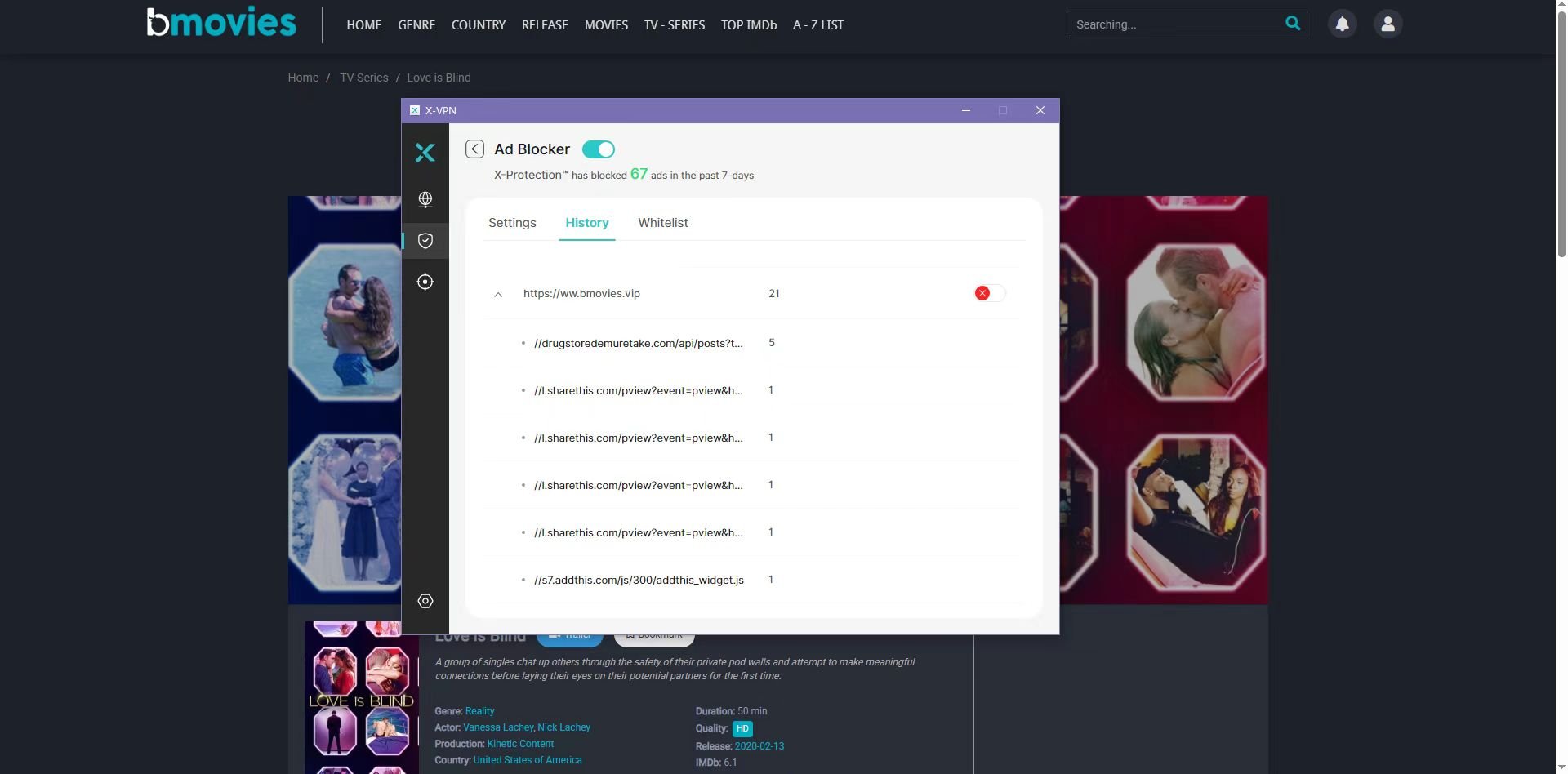Click the blocked count 67 text
The width and height of the screenshot is (1568, 774).
tap(639, 174)
